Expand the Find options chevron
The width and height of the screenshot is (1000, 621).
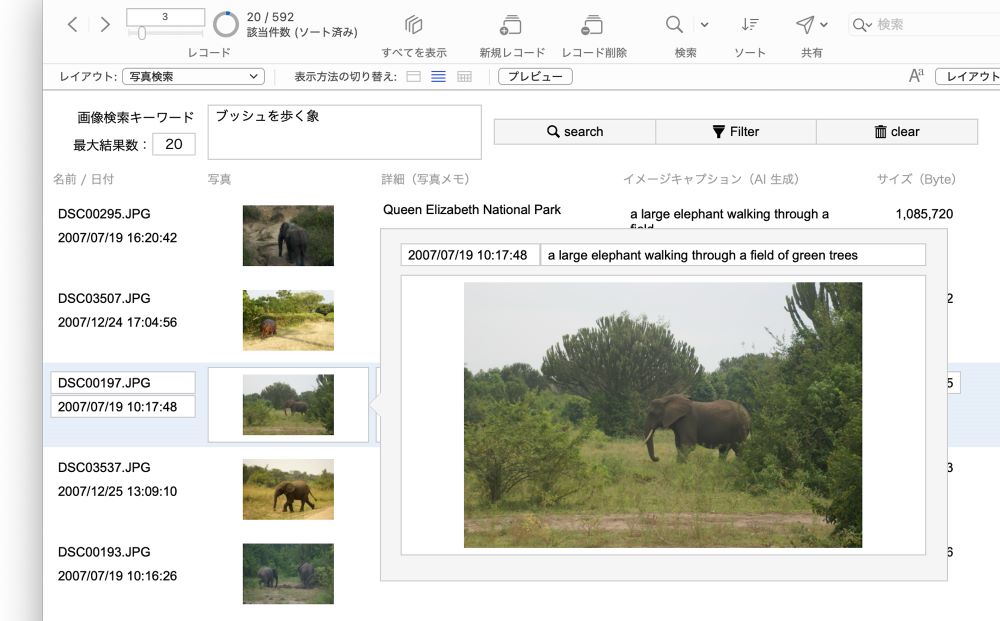pos(704,25)
